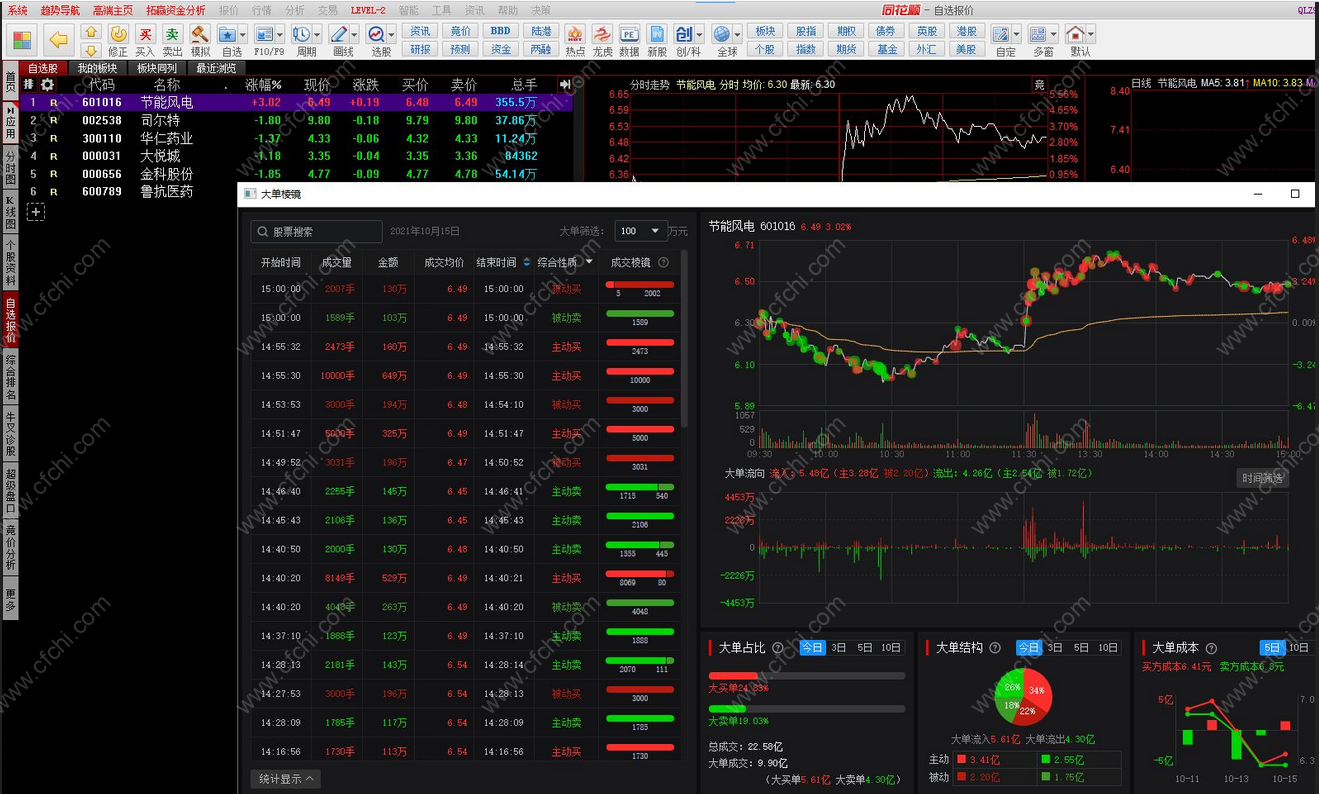Click the 股票搜索 search field
1319x794 pixels.
pos(316,231)
